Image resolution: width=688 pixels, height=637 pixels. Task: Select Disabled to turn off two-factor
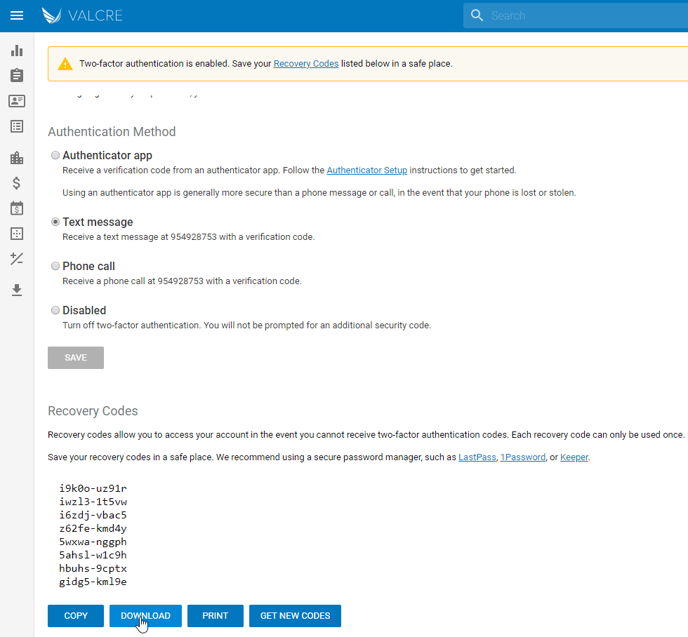[x=56, y=310]
